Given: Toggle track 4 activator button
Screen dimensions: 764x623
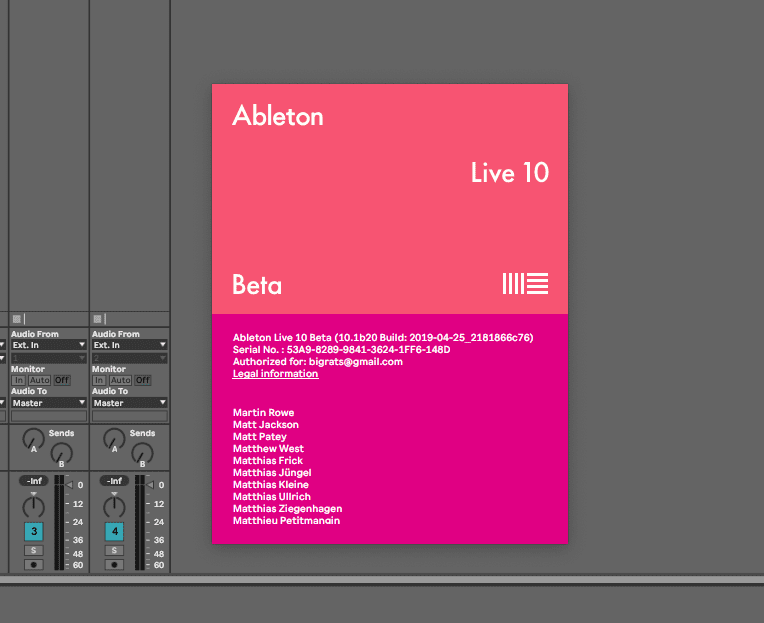Looking at the screenshot, I should coord(115,531).
